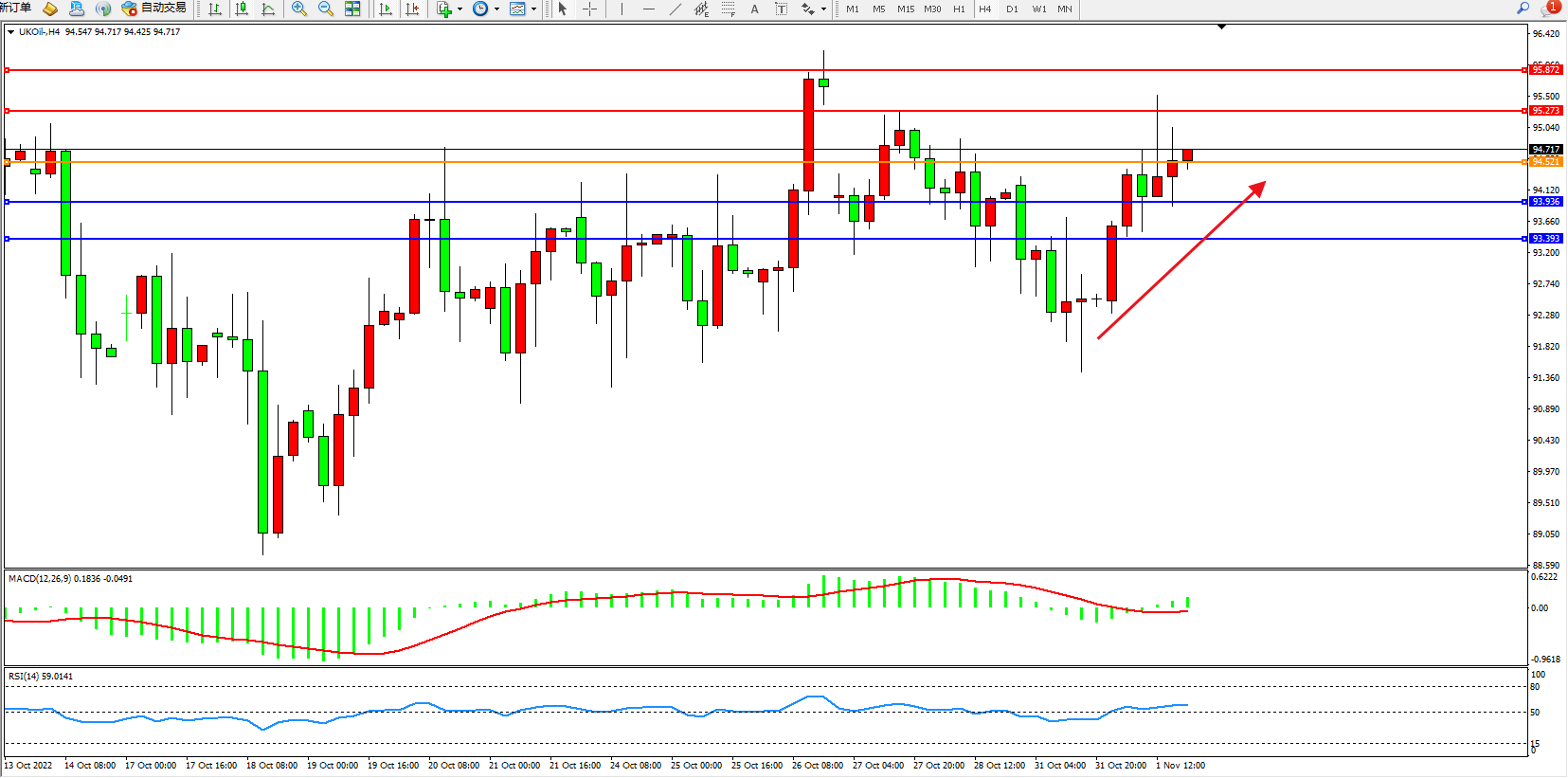Screen dimensions: 1568x778
Task: Toggle the auto trading button
Action: (x=154, y=9)
